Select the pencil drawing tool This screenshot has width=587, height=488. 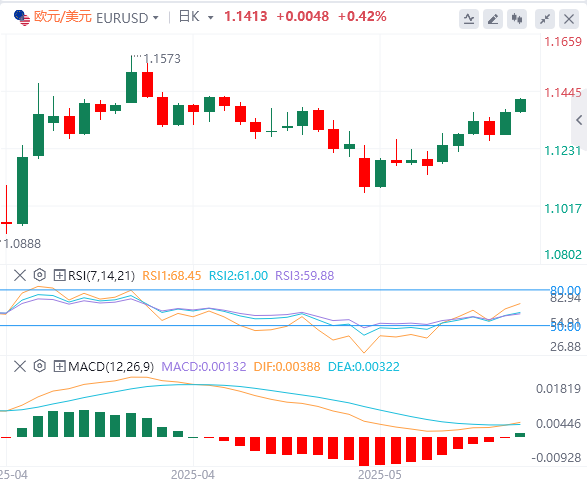493,19
